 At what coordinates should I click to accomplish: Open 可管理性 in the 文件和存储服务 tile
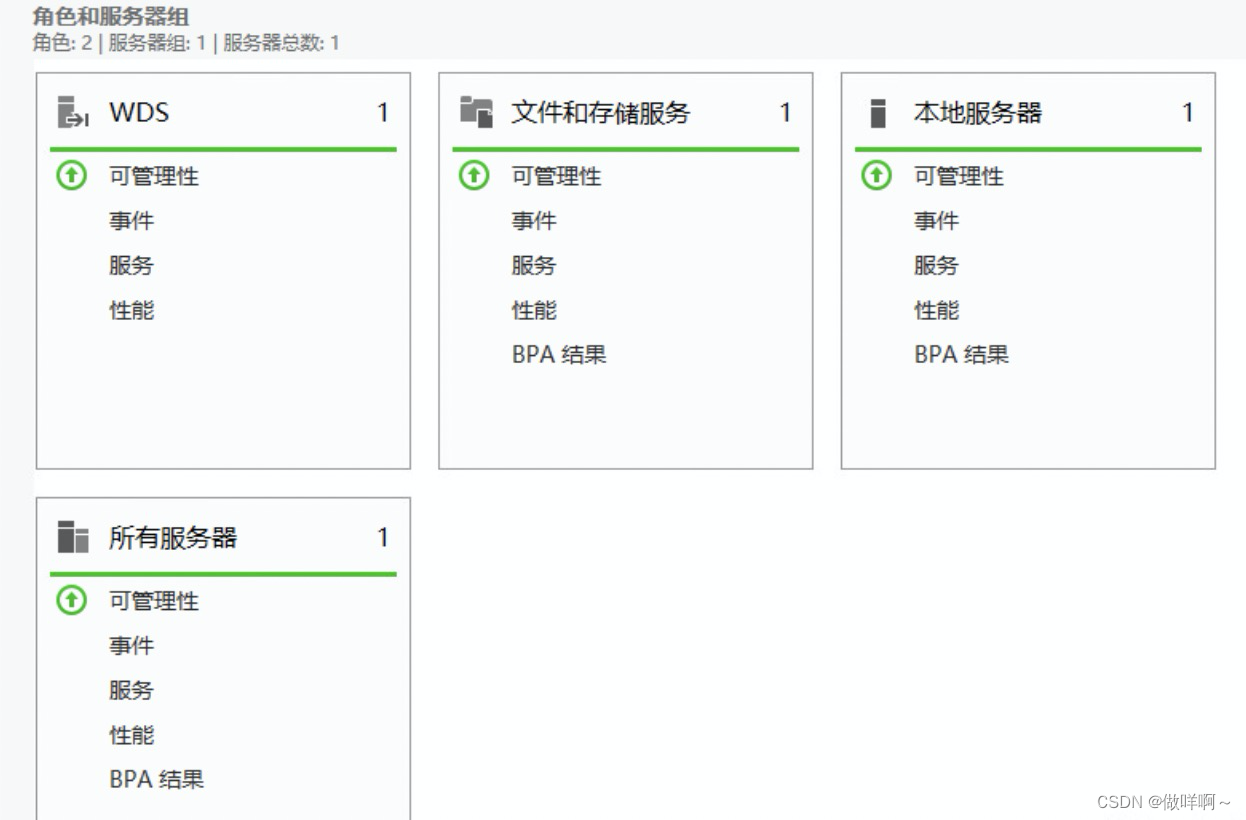coord(557,177)
